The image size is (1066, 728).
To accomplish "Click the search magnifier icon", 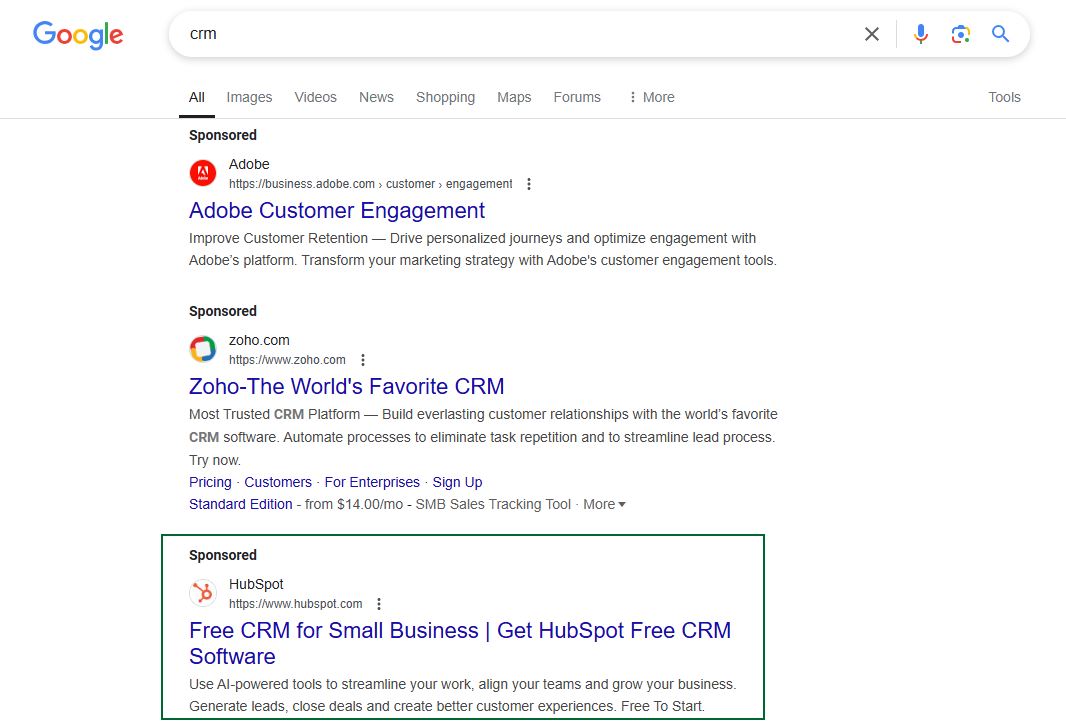I will [x=1000, y=33].
